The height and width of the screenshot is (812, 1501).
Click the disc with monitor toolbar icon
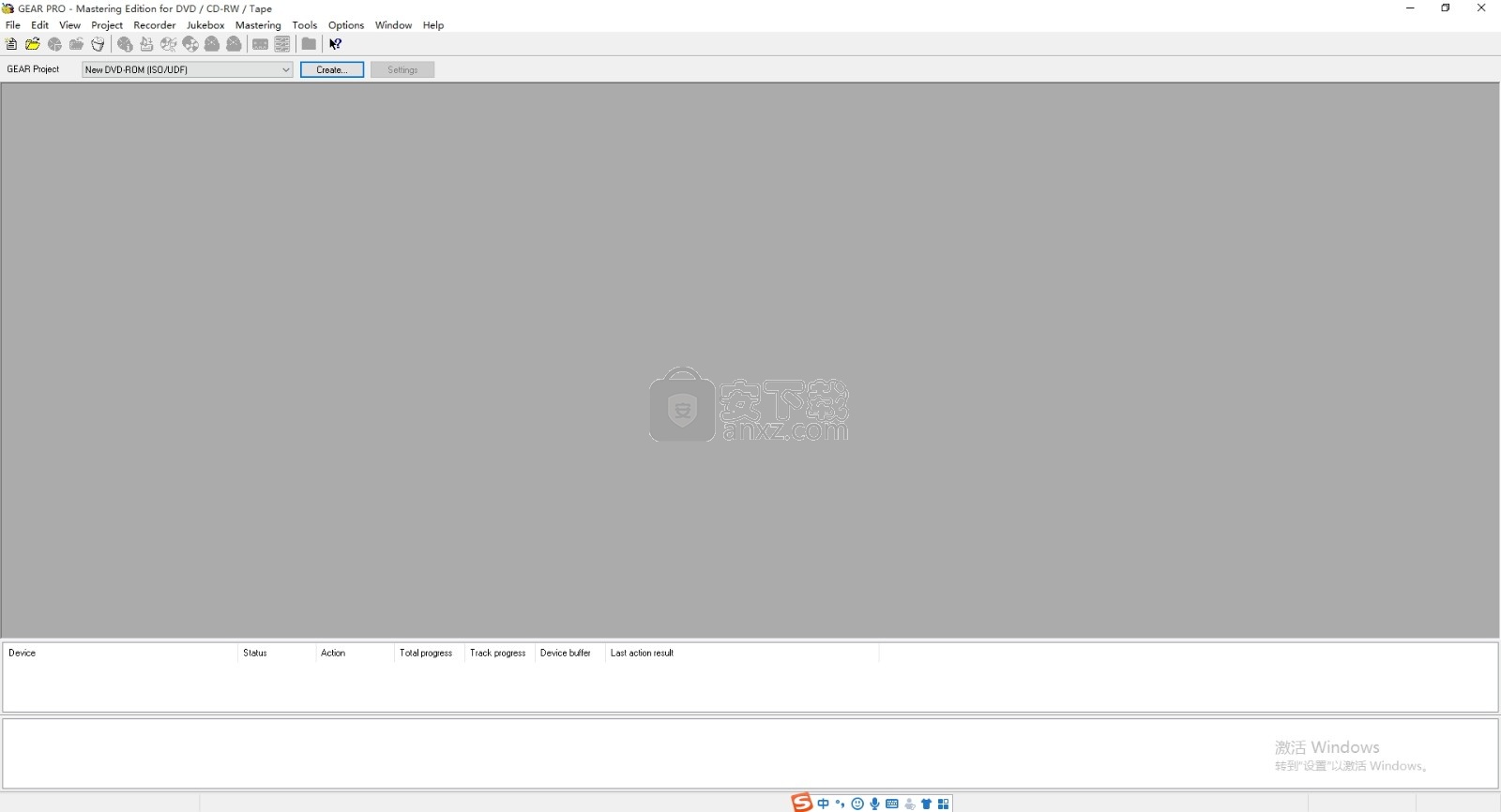pyautogui.click(x=168, y=44)
